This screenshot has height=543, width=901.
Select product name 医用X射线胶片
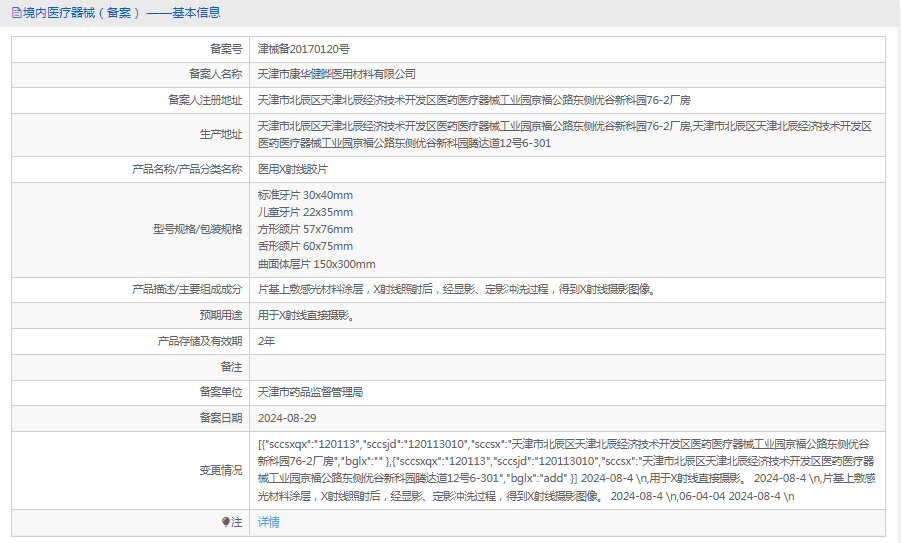tap(293, 169)
